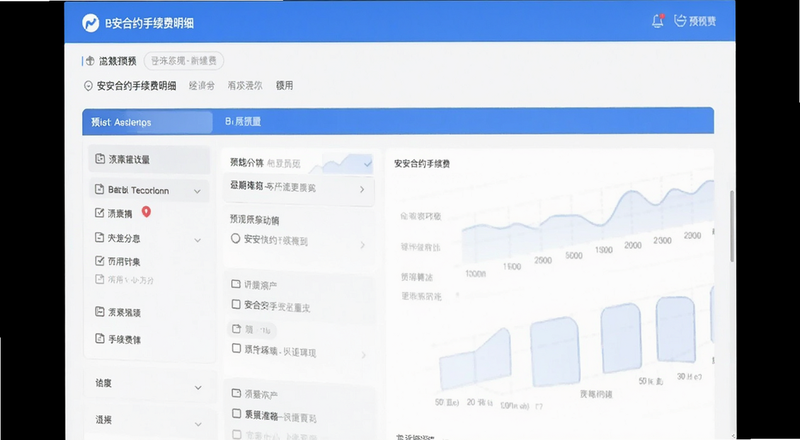The image size is (800, 440).
Task: Click the icon on the row above 手续费
Action: (100, 311)
